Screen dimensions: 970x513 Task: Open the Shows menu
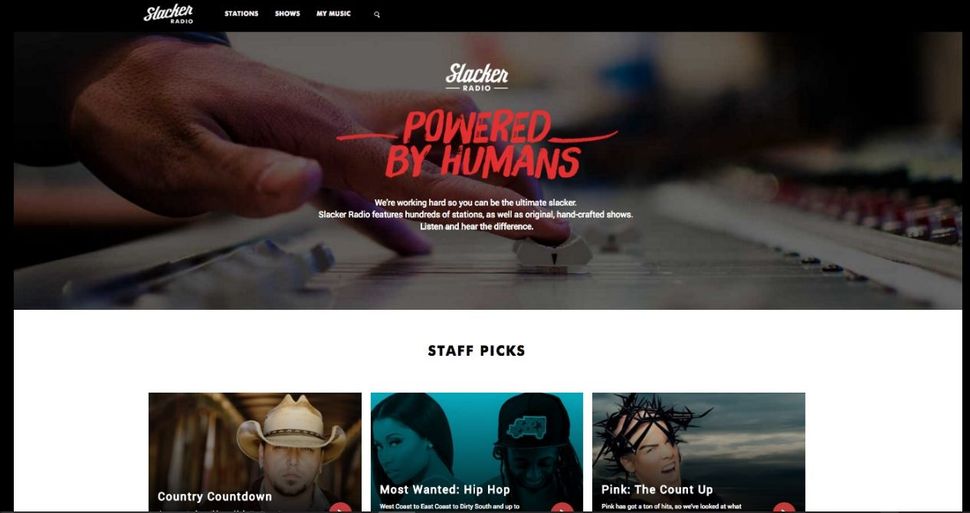point(288,14)
